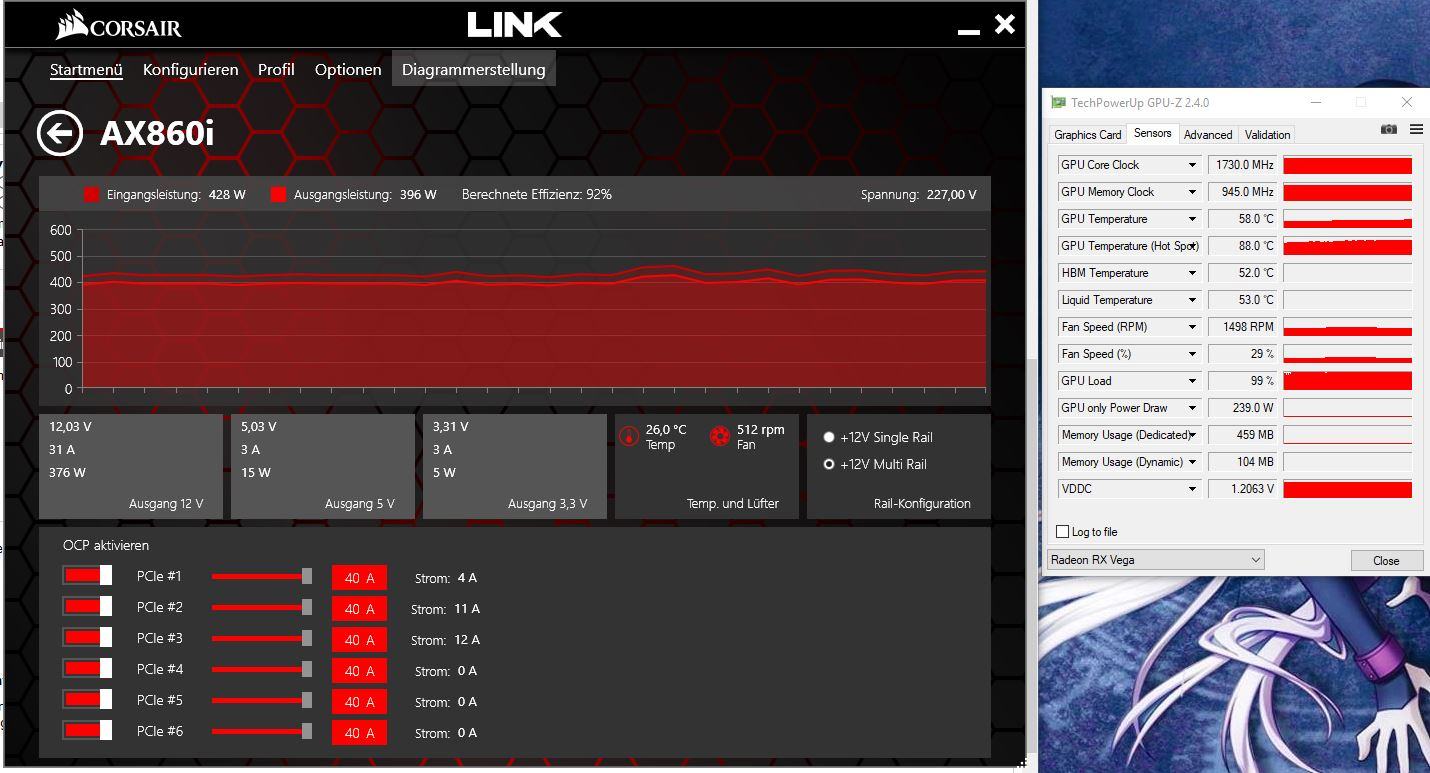
Task: Click the temperature droplet icon
Action: (629, 436)
